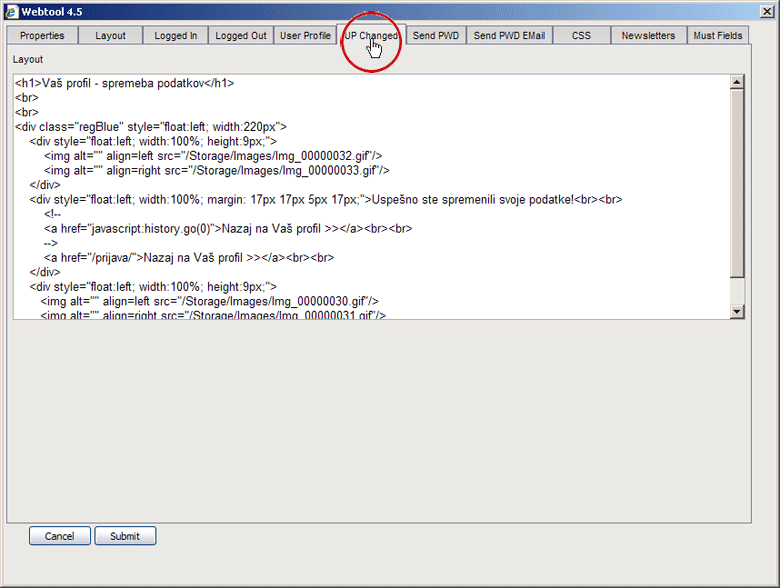Click the Webtool 4.5 title bar icon
This screenshot has height=588, width=780.
pyautogui.click(x=12, y=10)
